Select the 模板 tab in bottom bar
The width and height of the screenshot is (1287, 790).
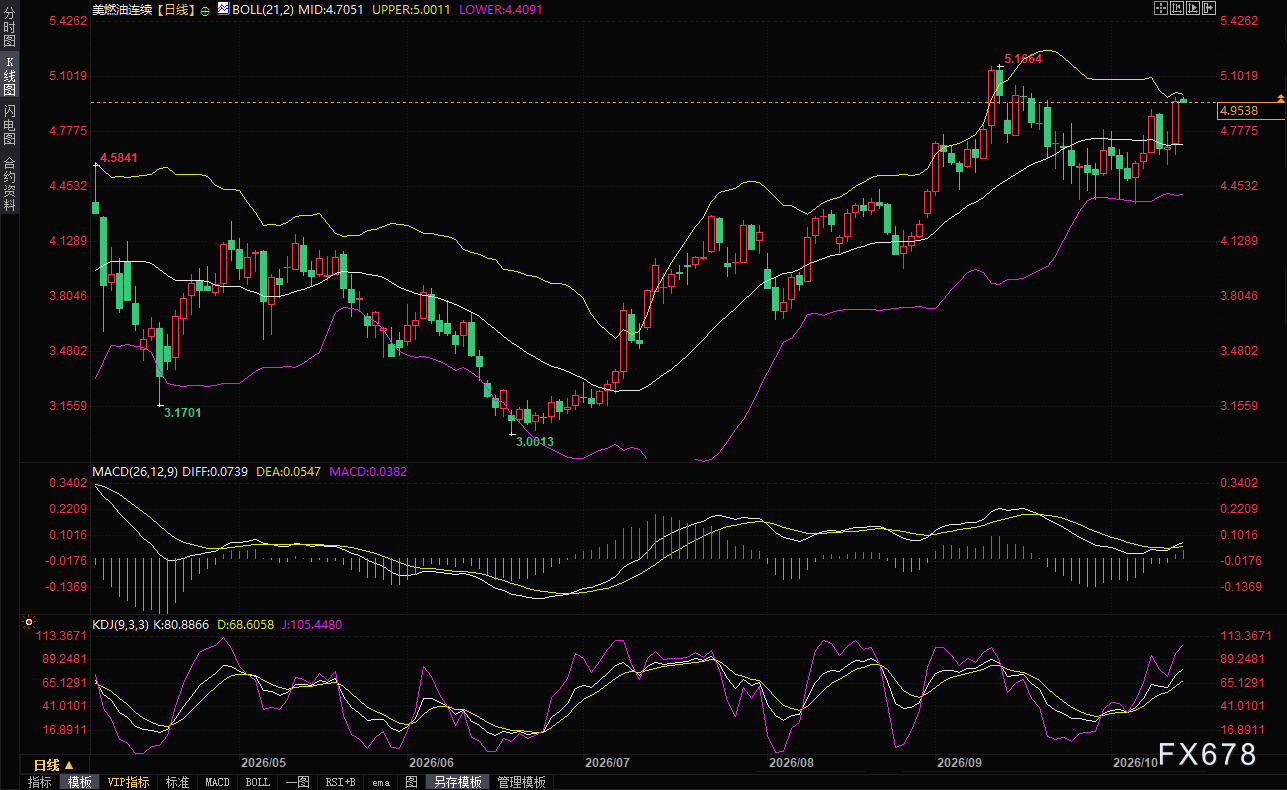[80, 782]
